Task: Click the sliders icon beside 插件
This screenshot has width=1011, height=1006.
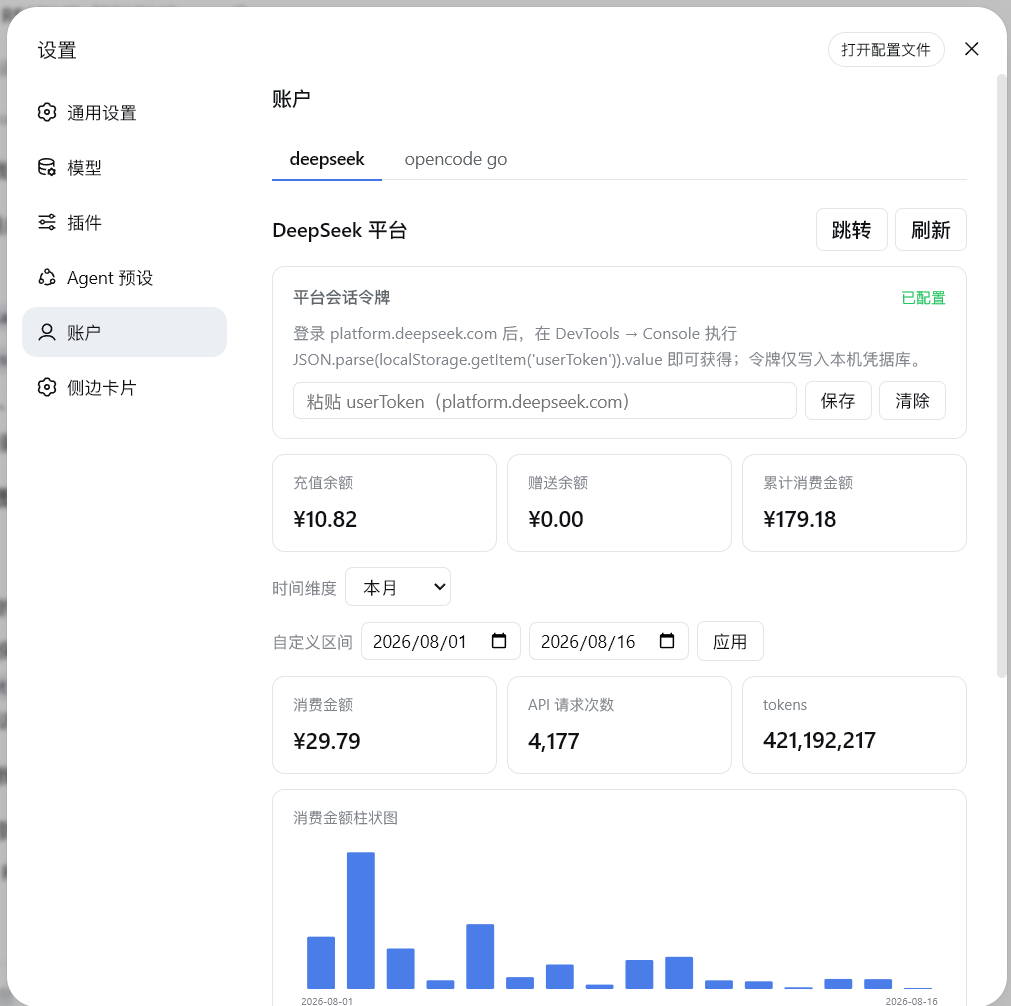Action: click(x=46, y=222)
